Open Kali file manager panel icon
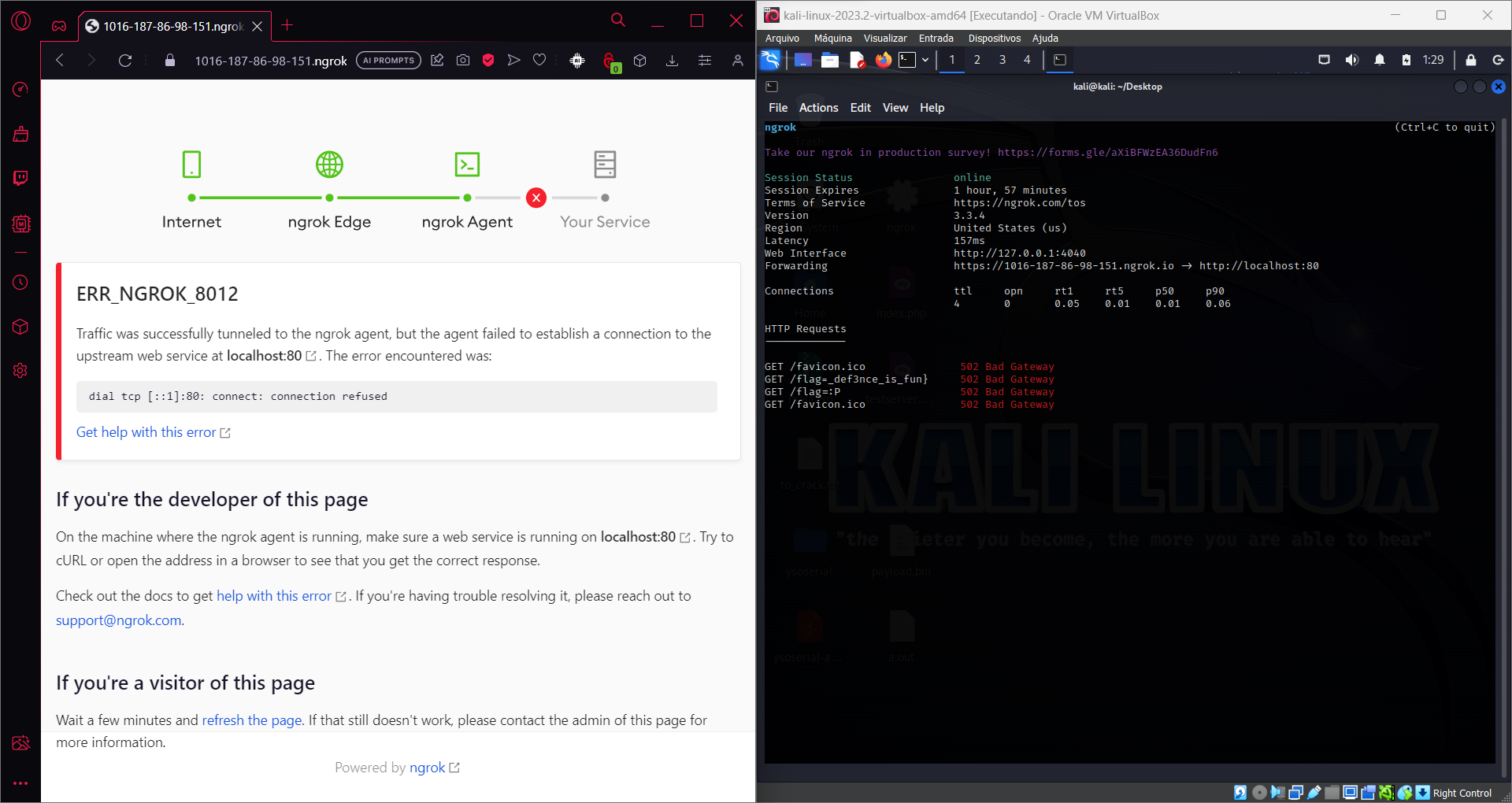Screen dimensions: 1512x803 830,60
